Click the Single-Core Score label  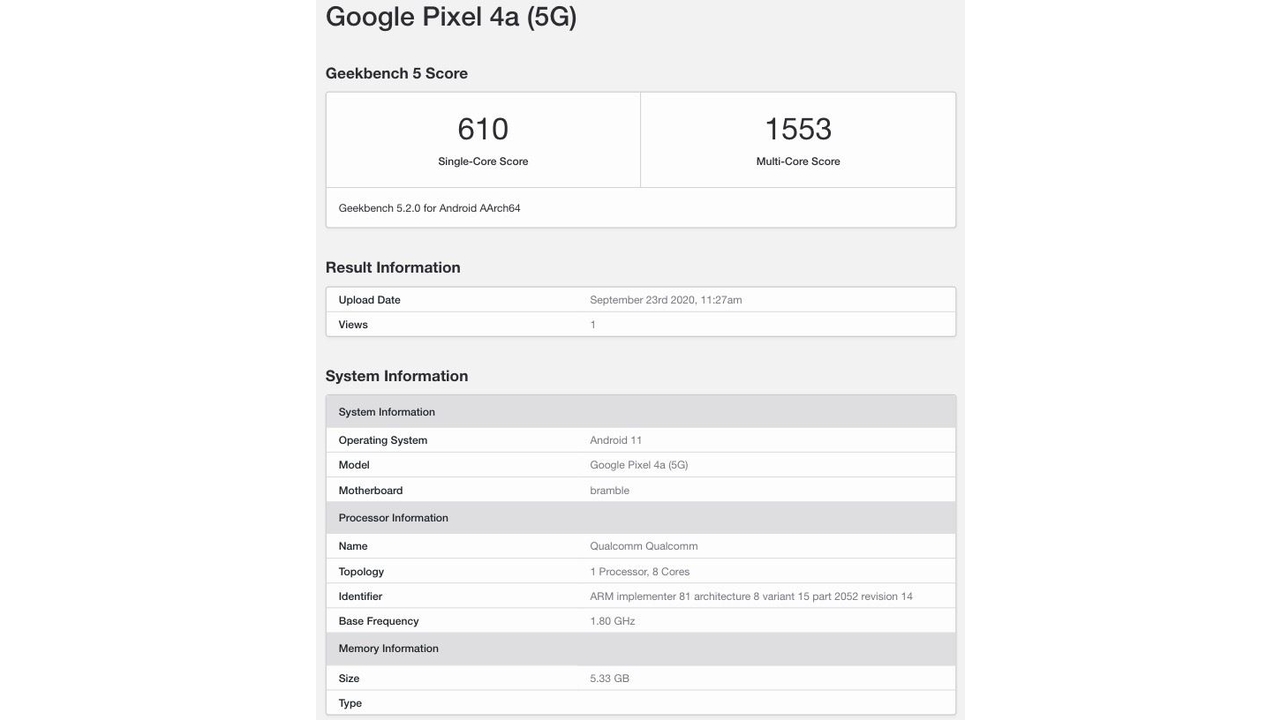tap(483, 161)
